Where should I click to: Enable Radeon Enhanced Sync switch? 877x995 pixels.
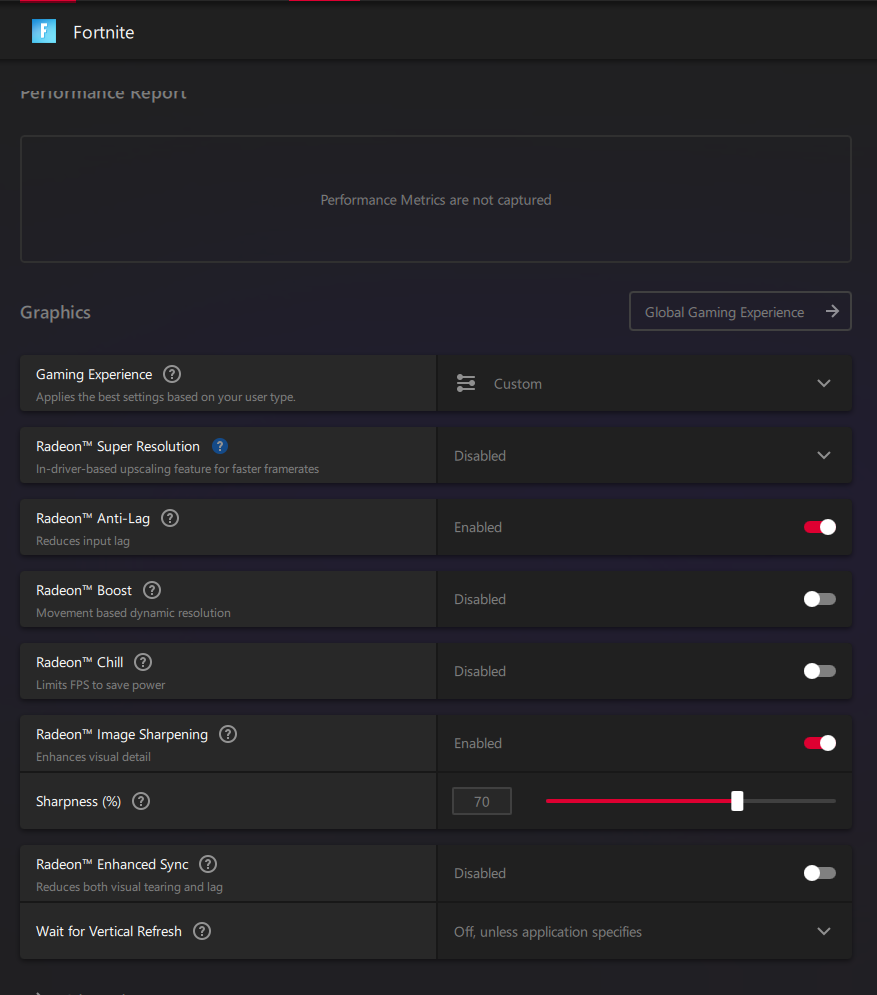pos(819,873)
